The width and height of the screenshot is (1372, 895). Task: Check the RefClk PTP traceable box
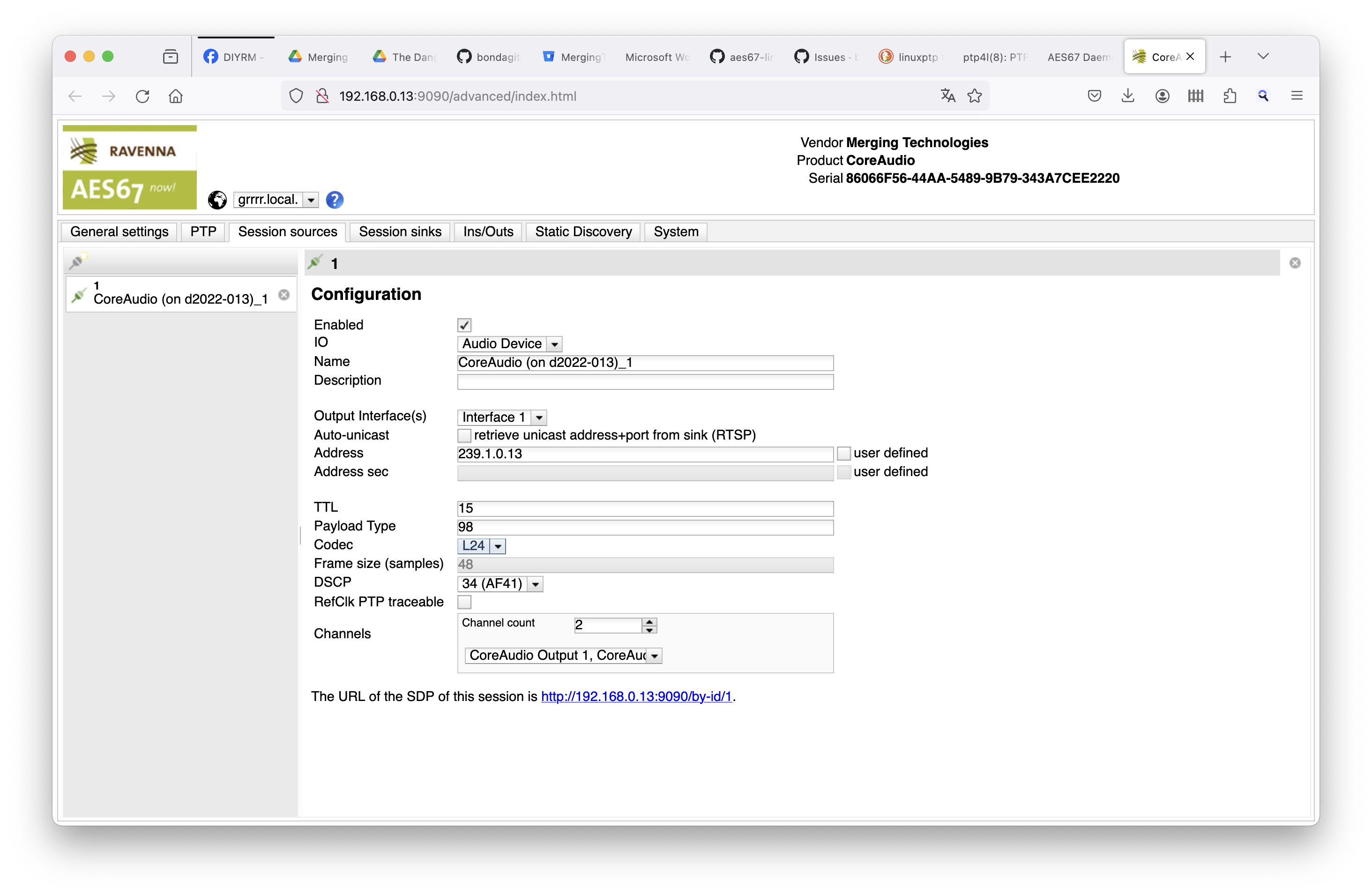pos(464,602)
